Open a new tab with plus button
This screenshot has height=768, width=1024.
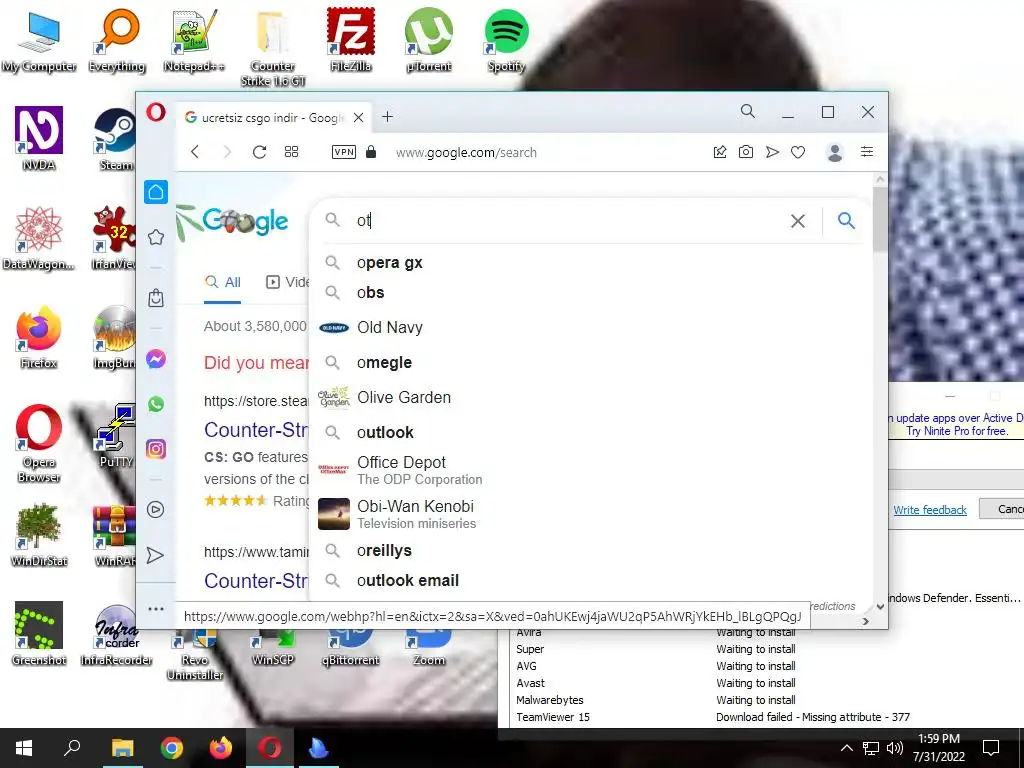coord(387,116)
